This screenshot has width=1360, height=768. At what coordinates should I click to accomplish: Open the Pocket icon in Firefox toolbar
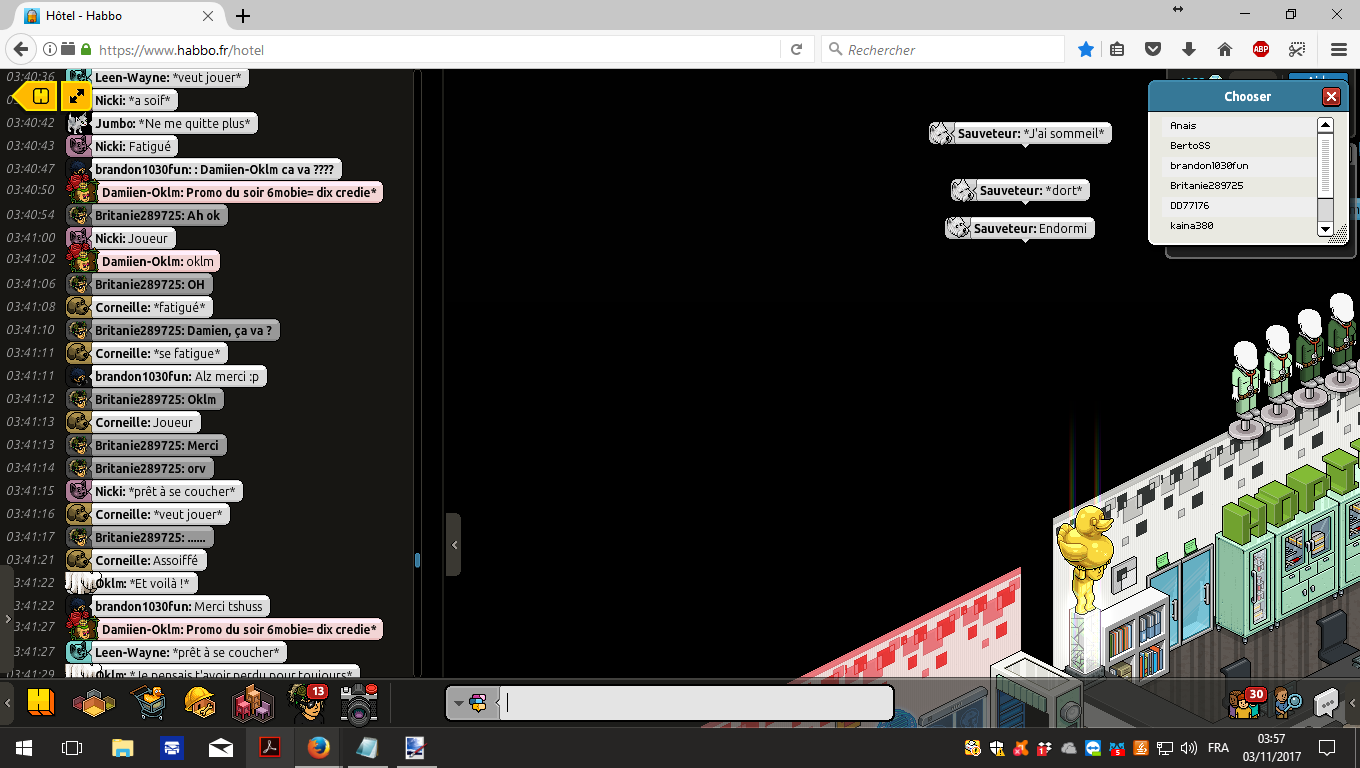(1153, 49)
